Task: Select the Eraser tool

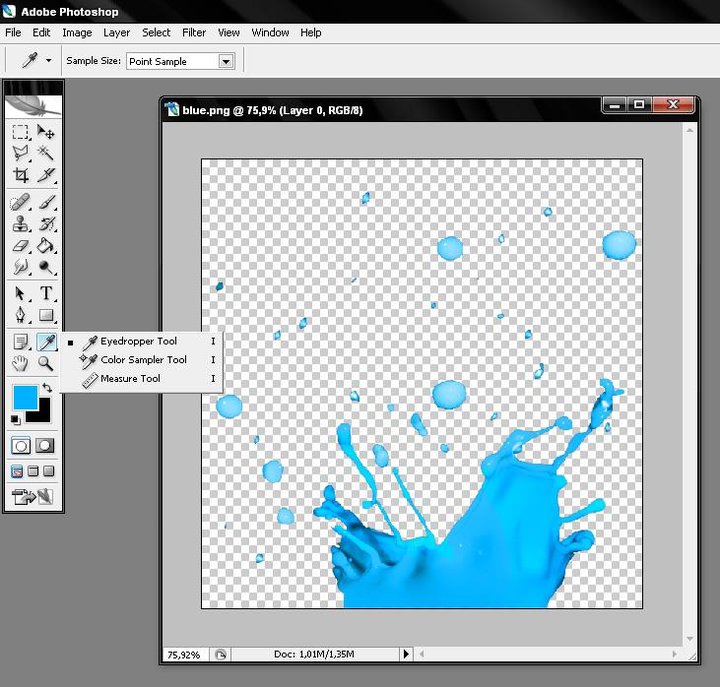Action: (20, 245)
